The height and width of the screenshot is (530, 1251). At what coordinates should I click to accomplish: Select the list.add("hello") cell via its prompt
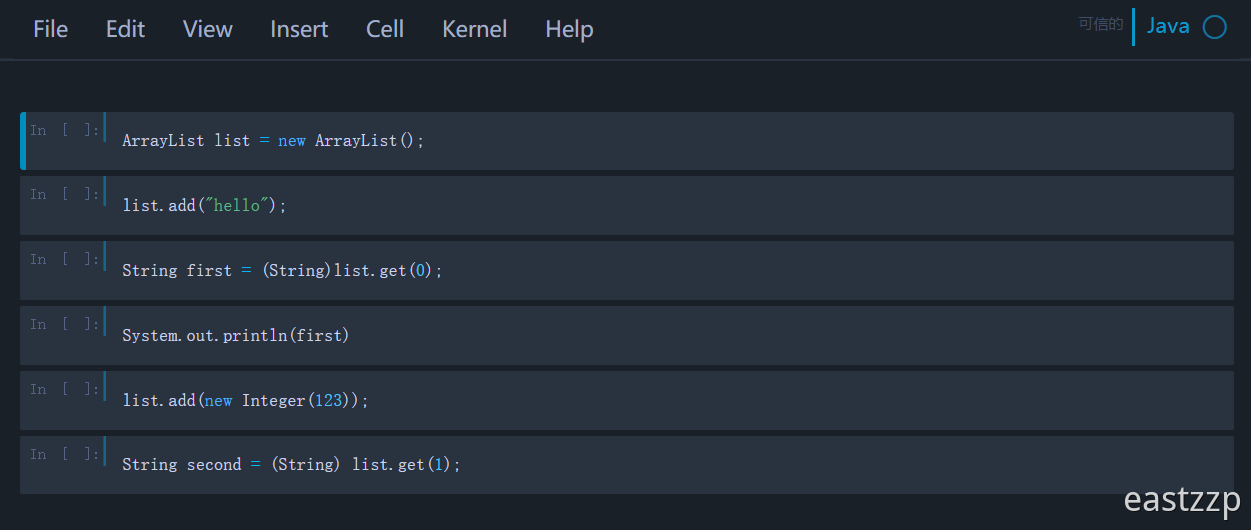pyautogui.click(x=64, y=195)
